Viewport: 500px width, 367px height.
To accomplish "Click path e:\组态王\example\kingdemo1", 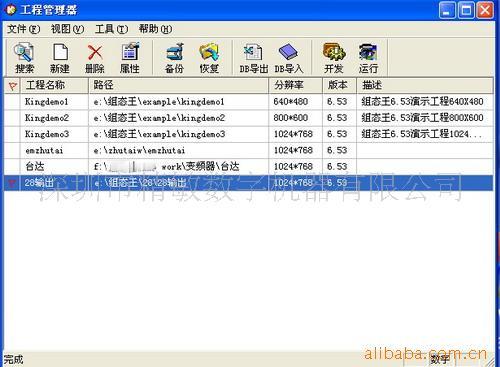I will point(159,102).
